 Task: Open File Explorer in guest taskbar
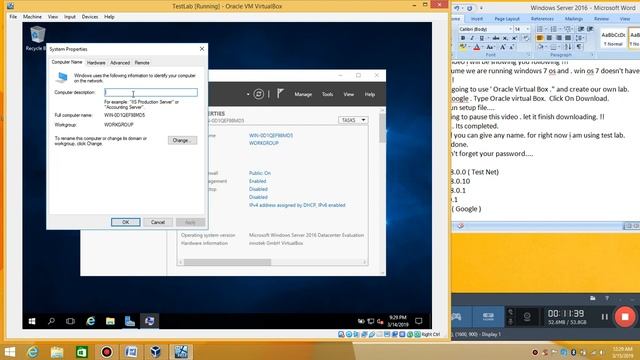point(110,321)
